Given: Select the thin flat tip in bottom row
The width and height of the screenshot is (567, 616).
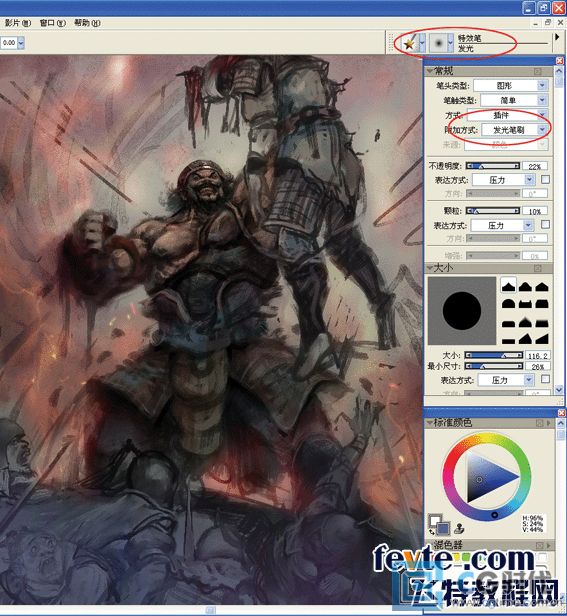Looking at the screenshot, I should tap(508, 339).
